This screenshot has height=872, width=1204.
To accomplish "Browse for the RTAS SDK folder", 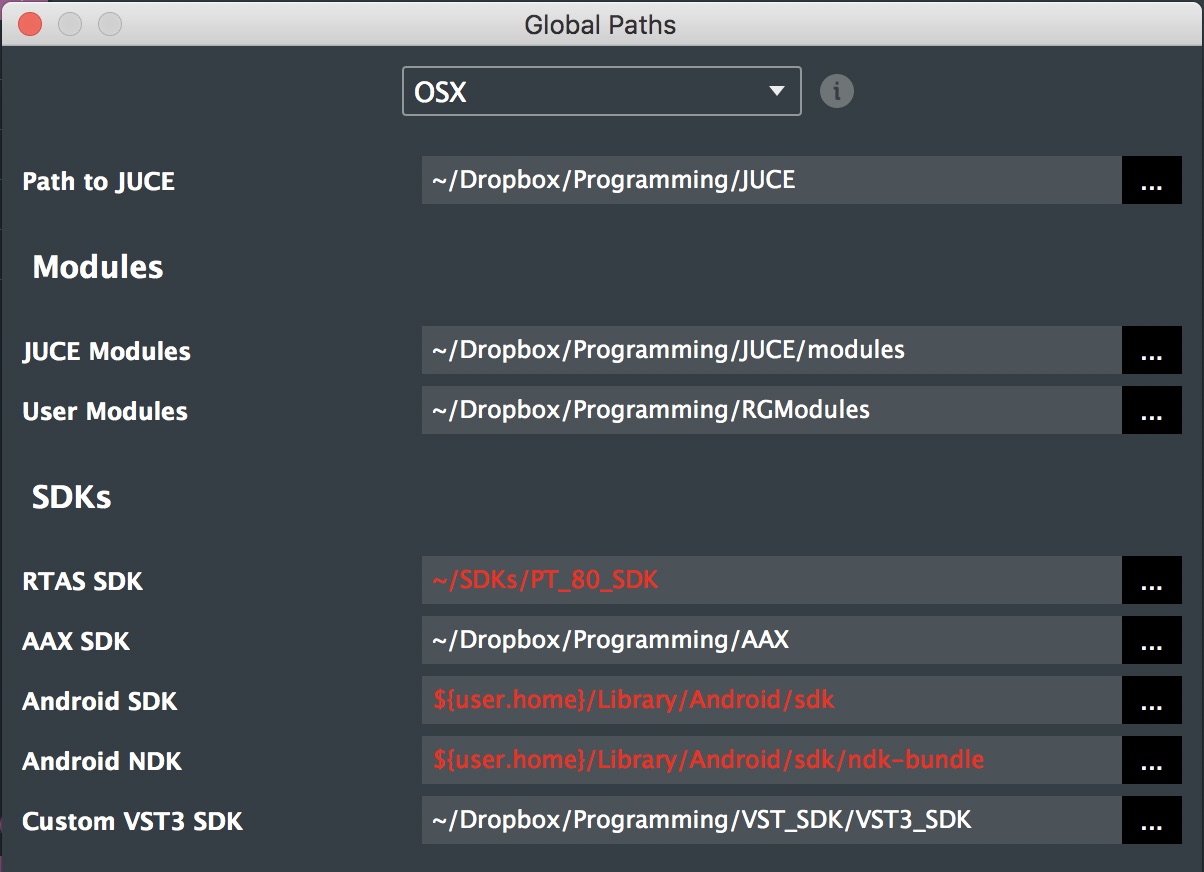I will coord(1151,581).
